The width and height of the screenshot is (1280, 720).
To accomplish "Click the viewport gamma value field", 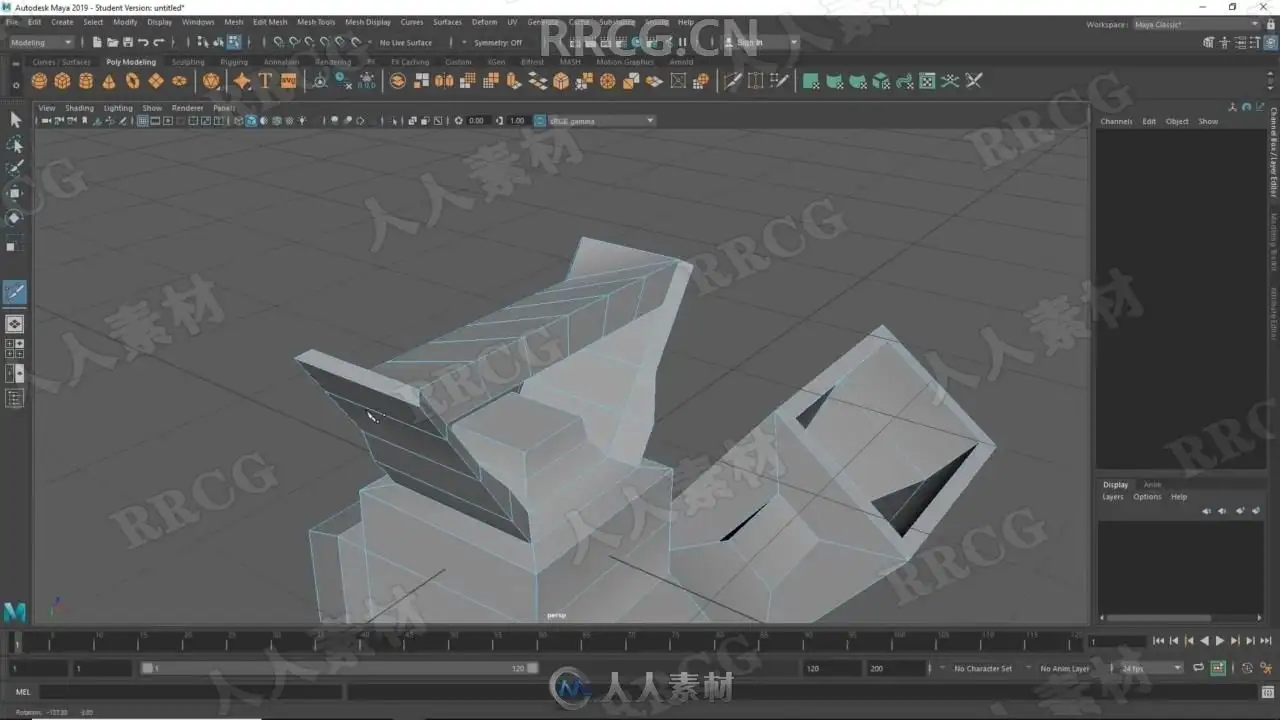I will 517,121.
